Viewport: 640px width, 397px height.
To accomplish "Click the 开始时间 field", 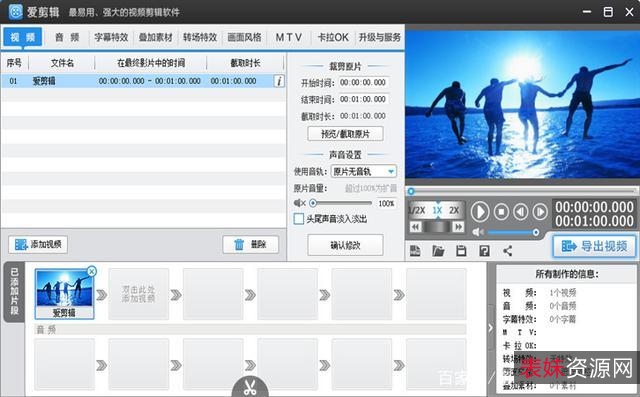I will coord(363,82).
